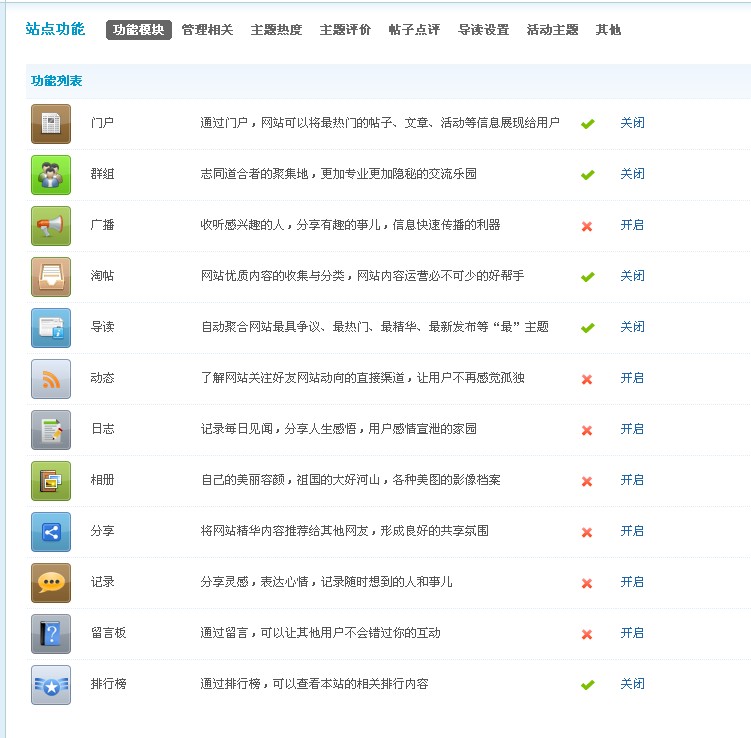Image resolution: width=751 pixels, height=738 pixels.
Task: Disable 群组 via its 关闭 link
Action: (632, 173)
